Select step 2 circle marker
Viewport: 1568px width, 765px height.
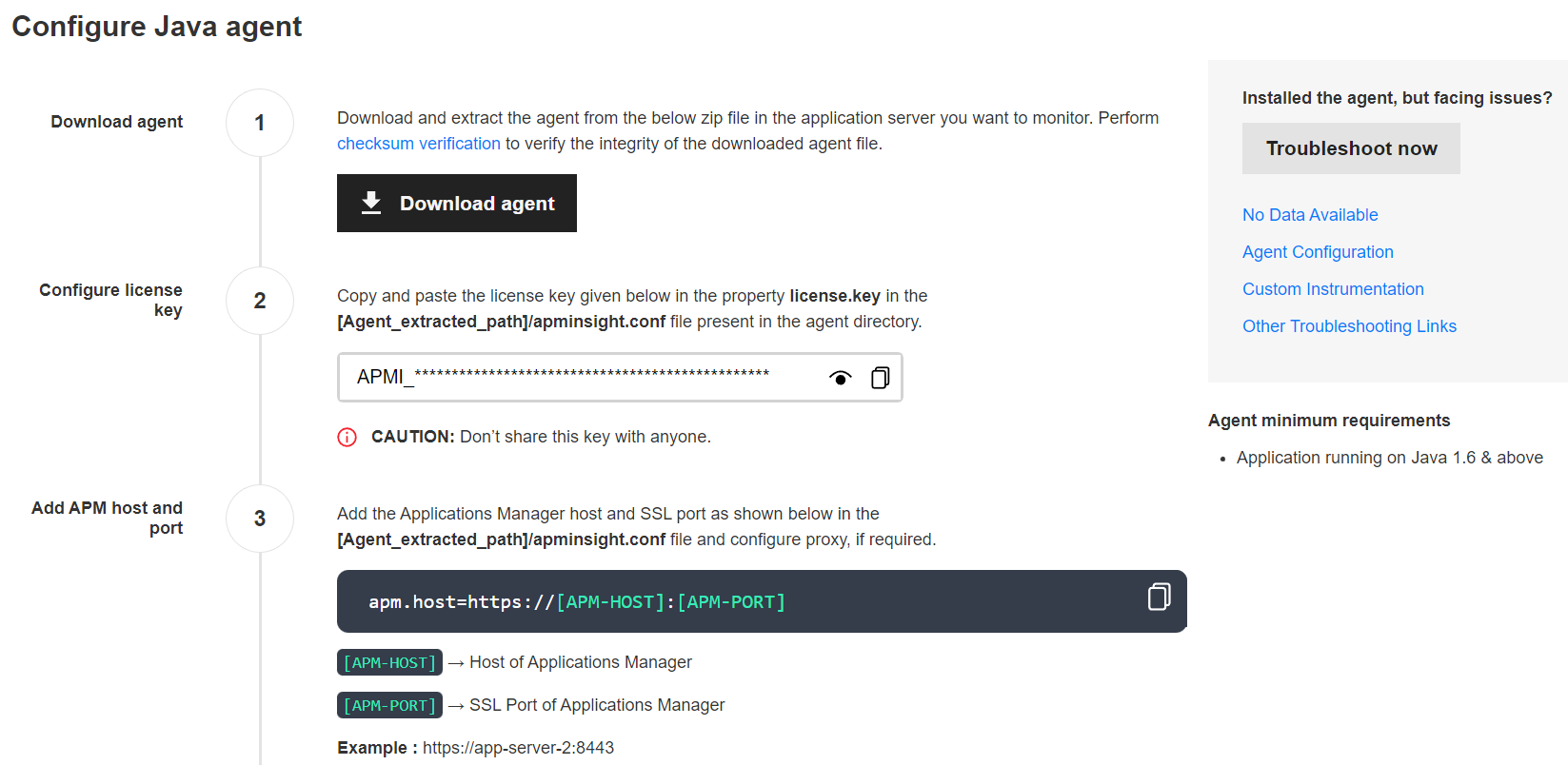pyautogui.click(x=260, y=301)
